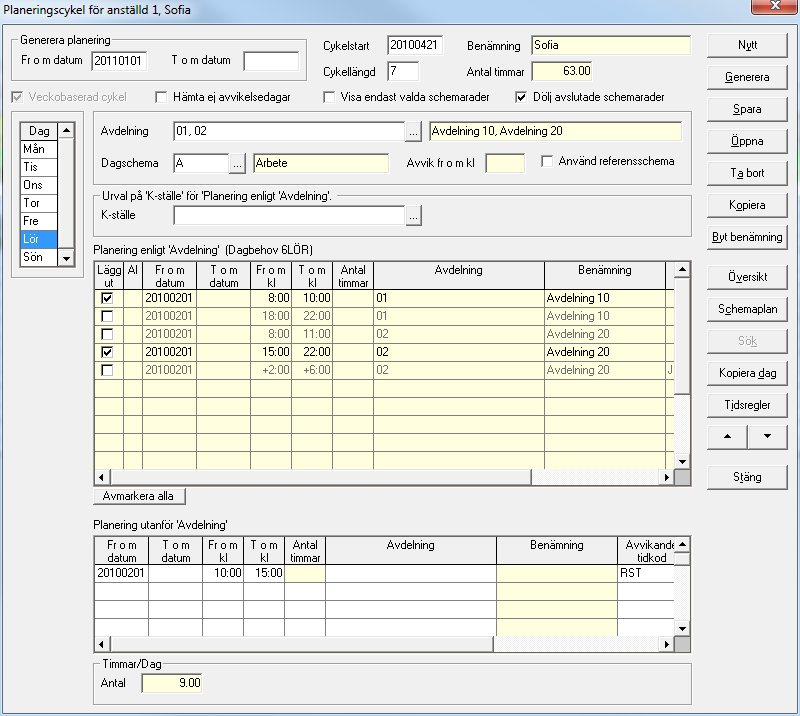Close the Planeringscykel window
The height and width of the screenshot is (716, 800).
click(774, 7)
